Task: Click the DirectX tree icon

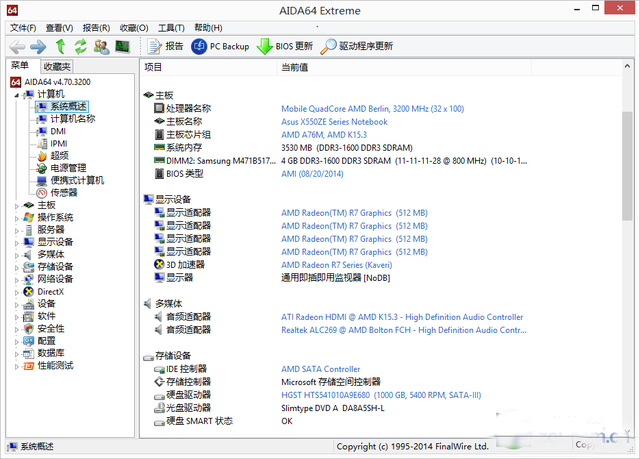Action: (x=29, y=292)
